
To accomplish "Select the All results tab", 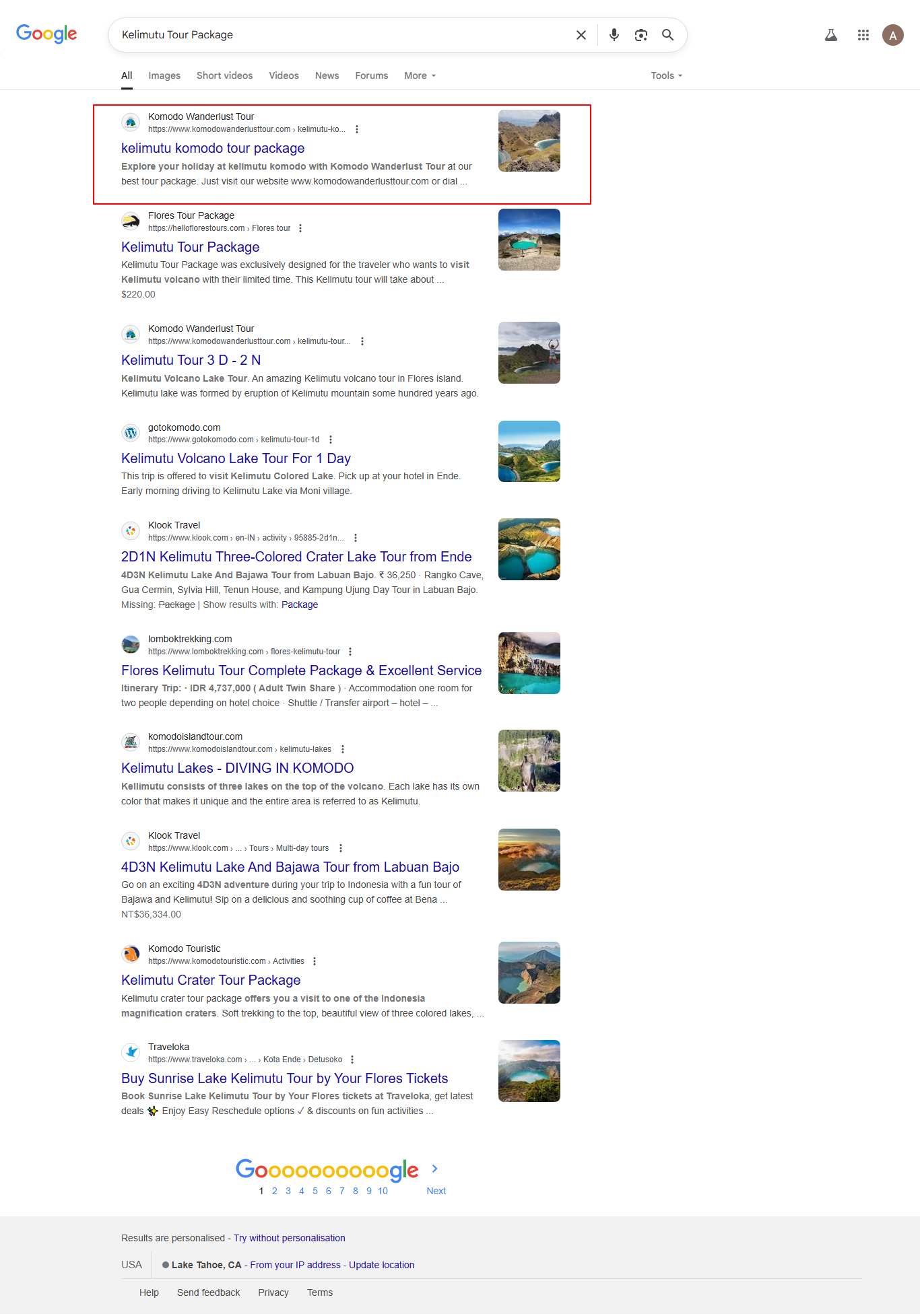I will click(x=127, y=75).
